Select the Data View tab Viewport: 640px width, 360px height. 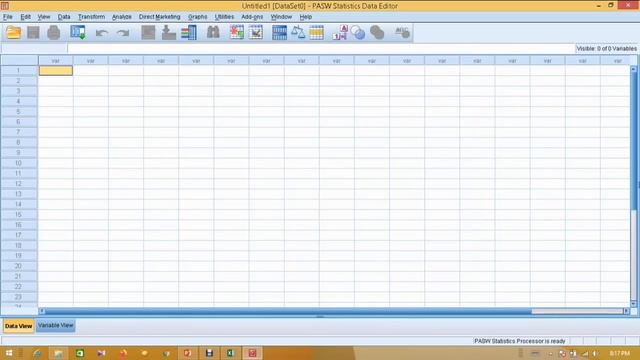pos(18,326)
